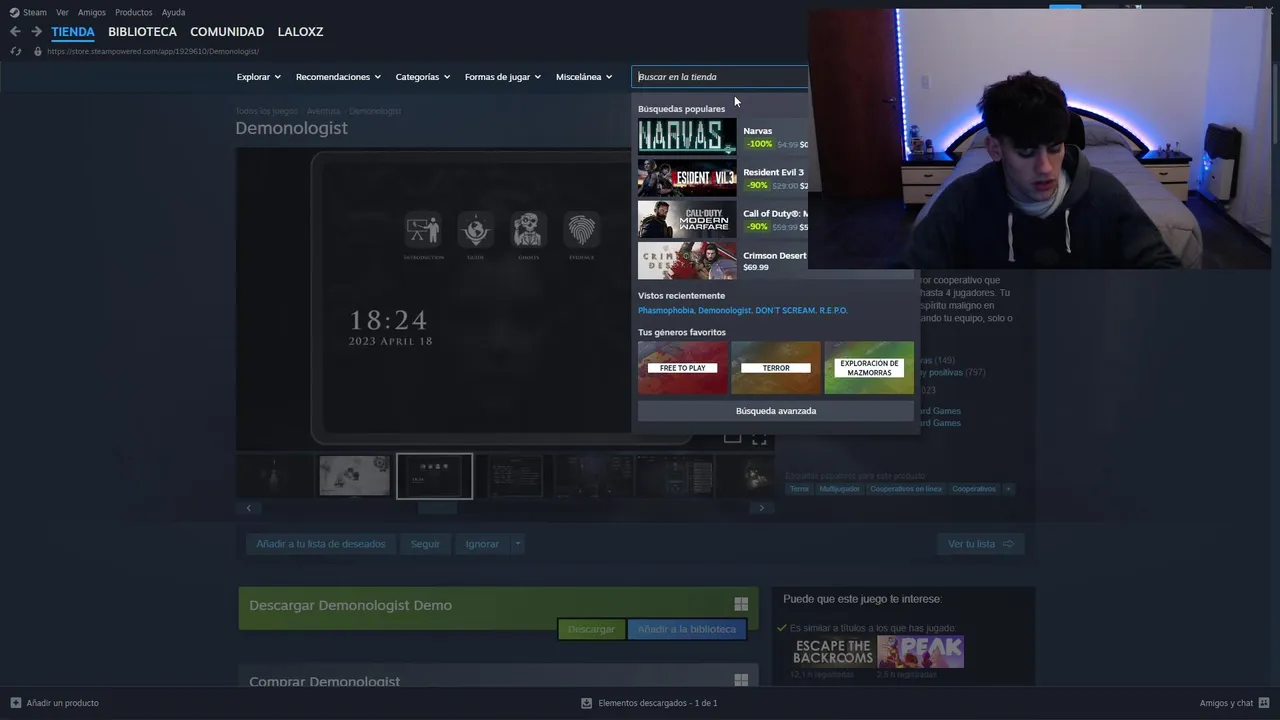Click the Ignorar button
The width and height of the screenshot is (1280, 720).
click(x=482, y=544)
